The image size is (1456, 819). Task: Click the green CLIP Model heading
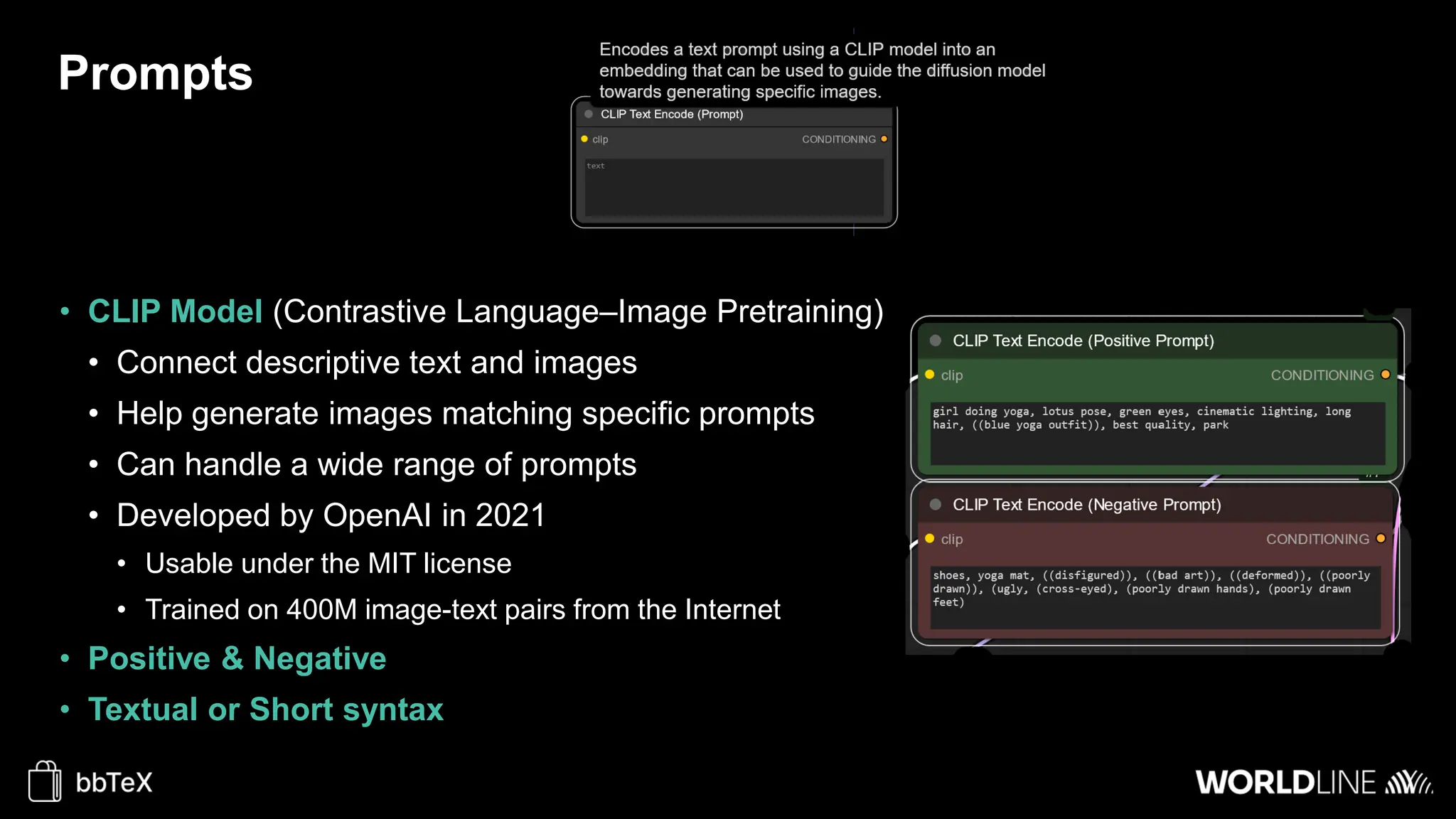point(175,311)
